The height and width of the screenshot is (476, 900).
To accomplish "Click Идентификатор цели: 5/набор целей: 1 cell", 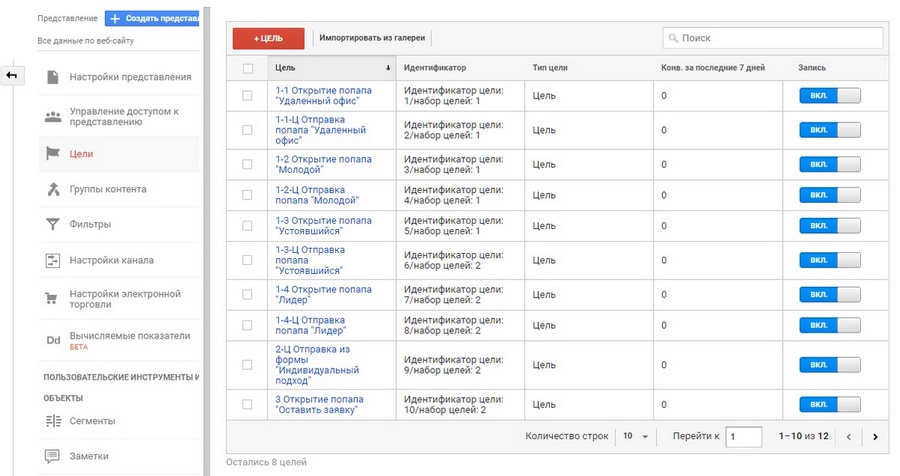I will coord(453,226).
